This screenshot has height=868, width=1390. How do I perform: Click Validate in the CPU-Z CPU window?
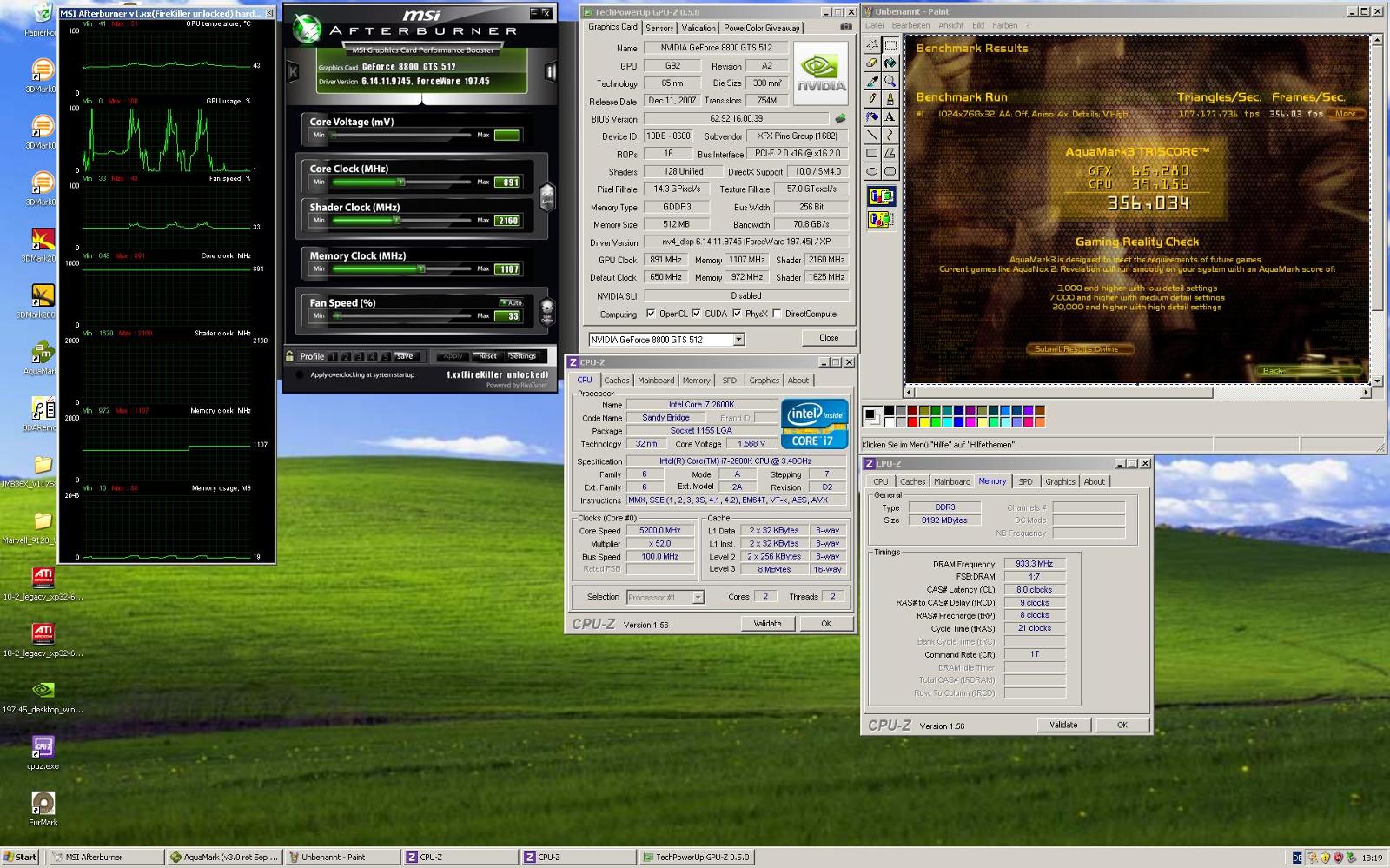(767, 623)
